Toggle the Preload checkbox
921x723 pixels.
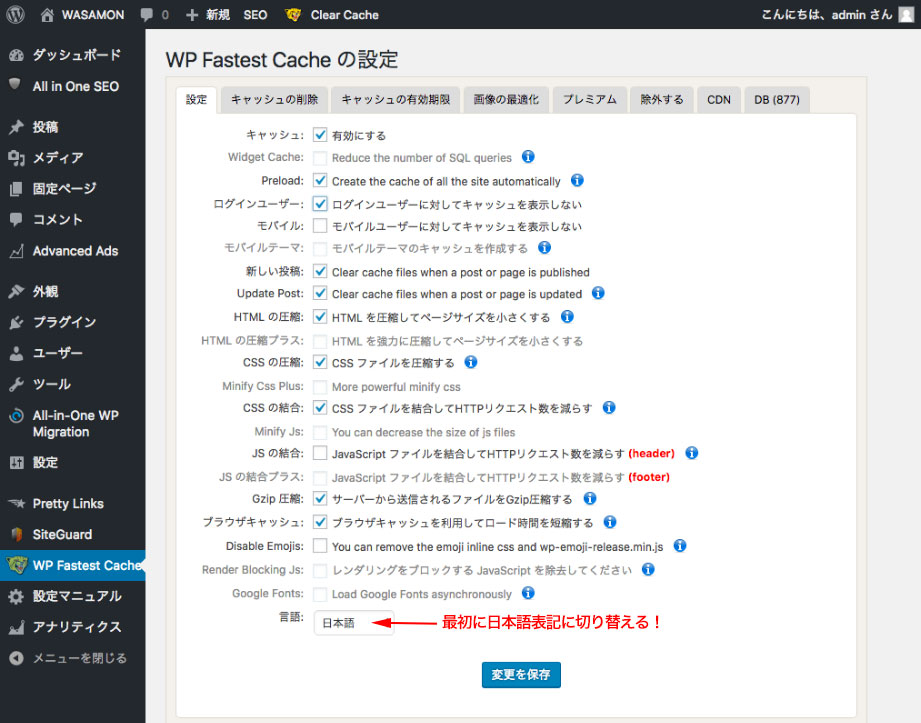(320, 180)
